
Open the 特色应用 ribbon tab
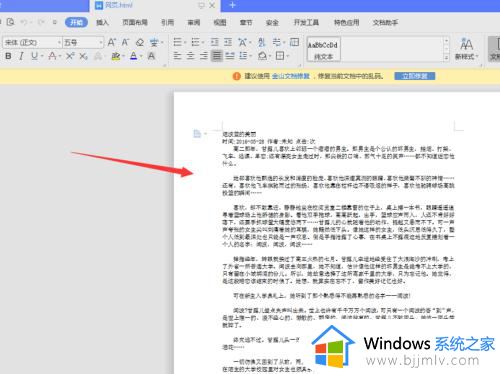tap(346, 22)
